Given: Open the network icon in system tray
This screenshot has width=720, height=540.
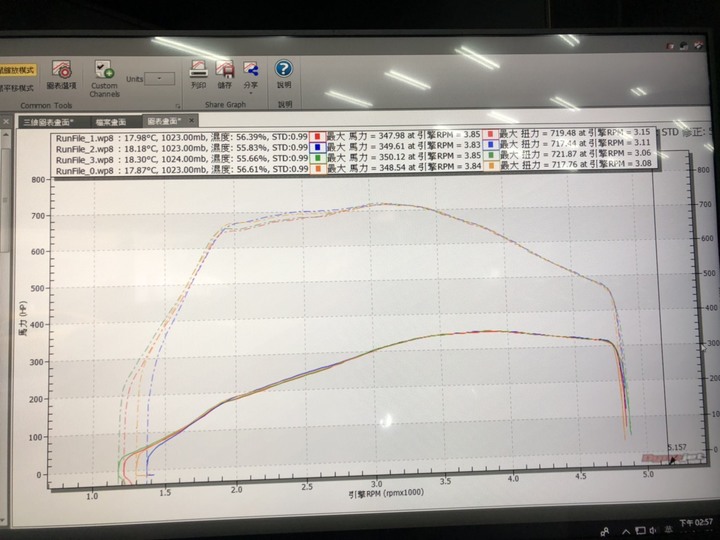Looking at the screenshot, I should coord(640,531).
